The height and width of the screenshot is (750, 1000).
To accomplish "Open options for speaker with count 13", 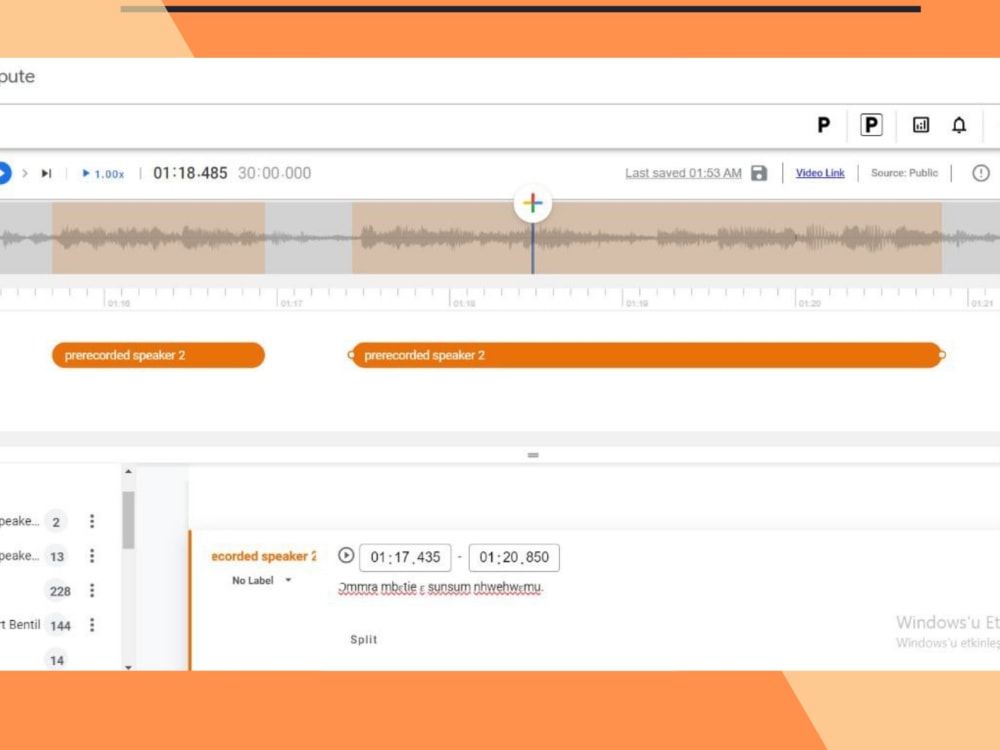I will pos(92,555).
